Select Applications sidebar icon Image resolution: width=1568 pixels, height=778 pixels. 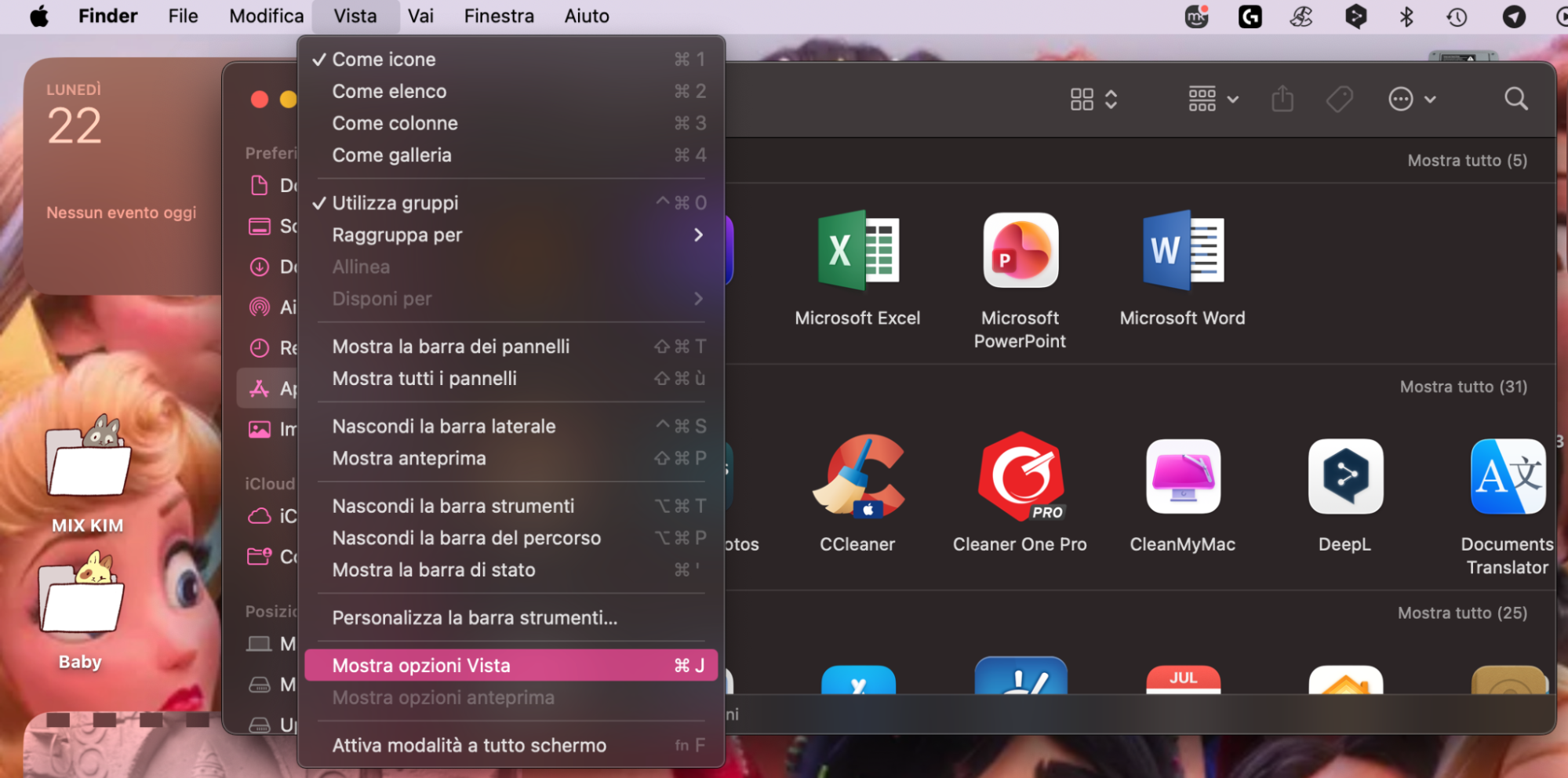click(259, 388)
